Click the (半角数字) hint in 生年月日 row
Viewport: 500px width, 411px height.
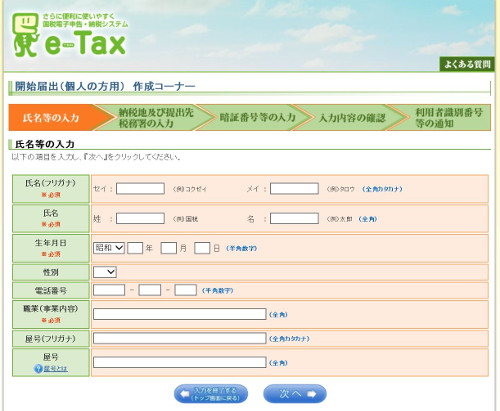242,248
